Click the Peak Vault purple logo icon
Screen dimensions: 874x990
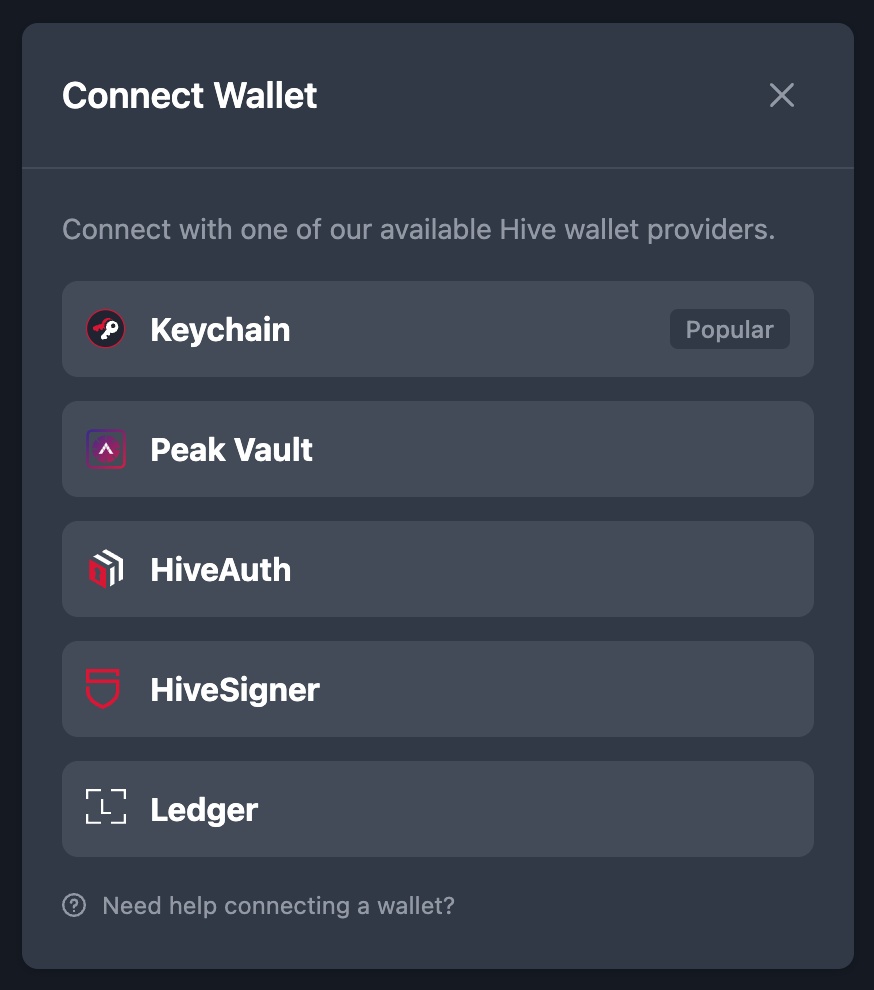[x=105, y=449]
